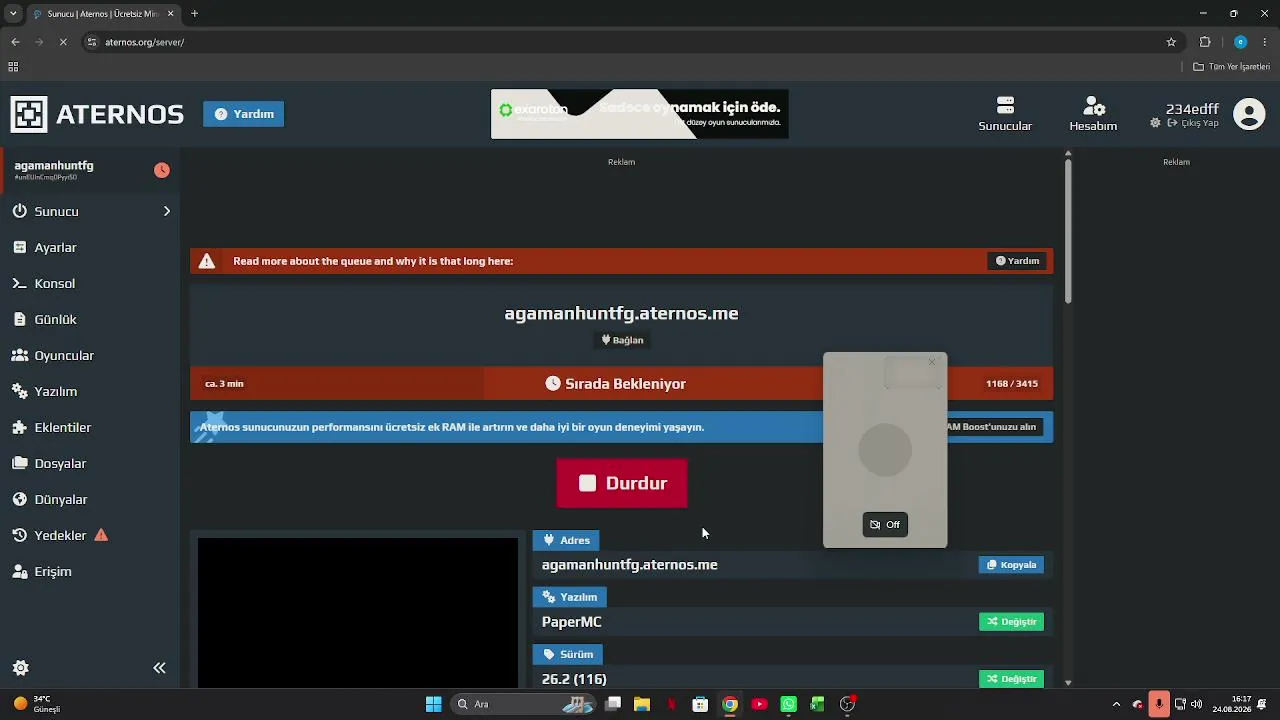Click the Sunucu power icon
The width and height of the screenshot is (1280, 720).
[19, 211]
